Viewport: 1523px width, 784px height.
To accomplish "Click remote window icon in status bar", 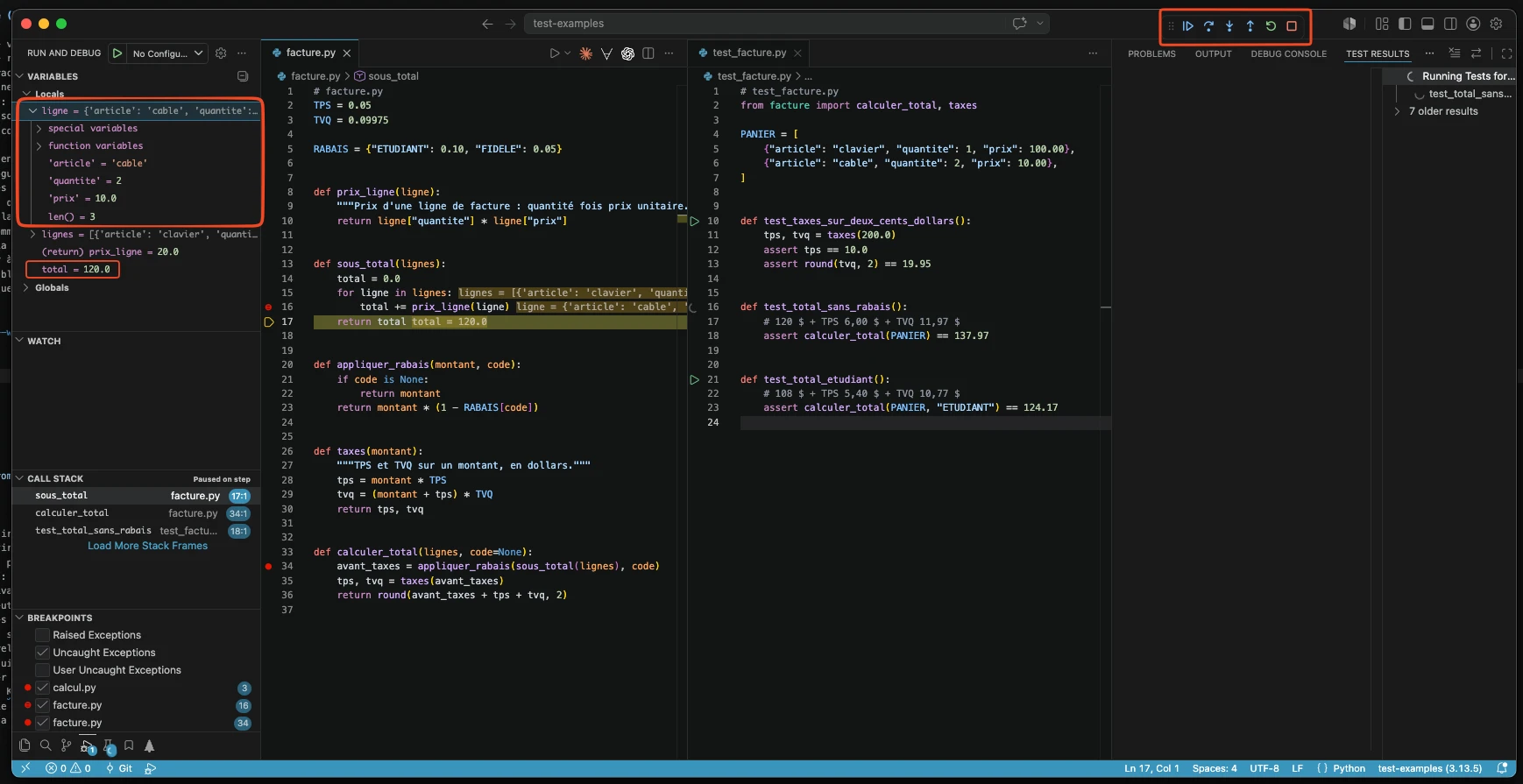I will click(x=25, y=768).
